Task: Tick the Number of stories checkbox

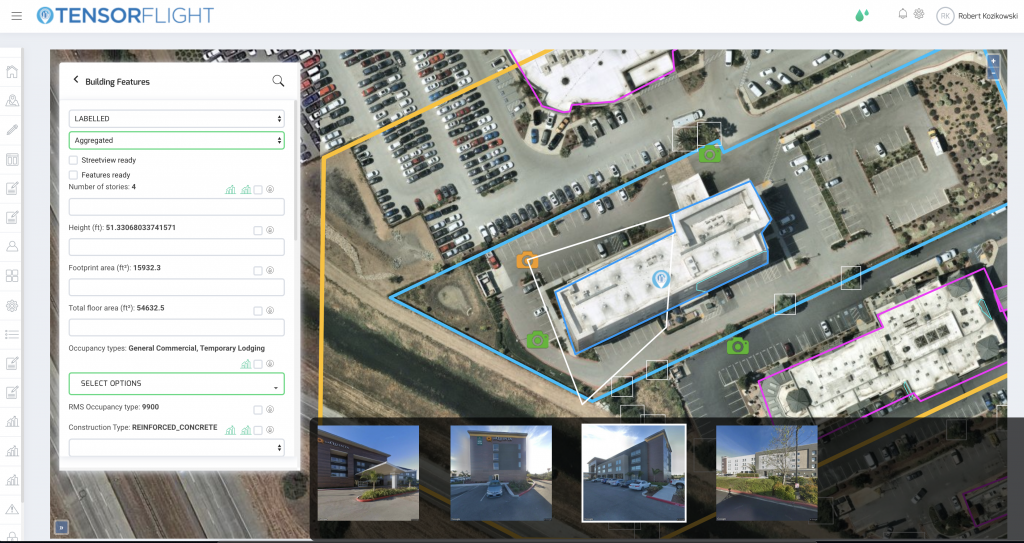Action: [x=258, y=189]
